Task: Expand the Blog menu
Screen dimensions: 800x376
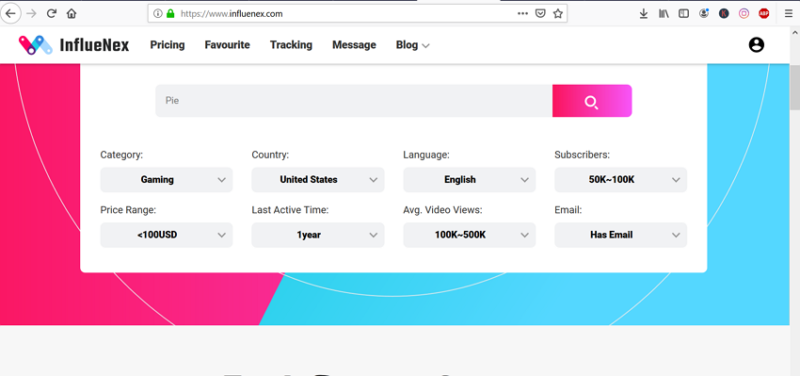Action: click(412, 45)
